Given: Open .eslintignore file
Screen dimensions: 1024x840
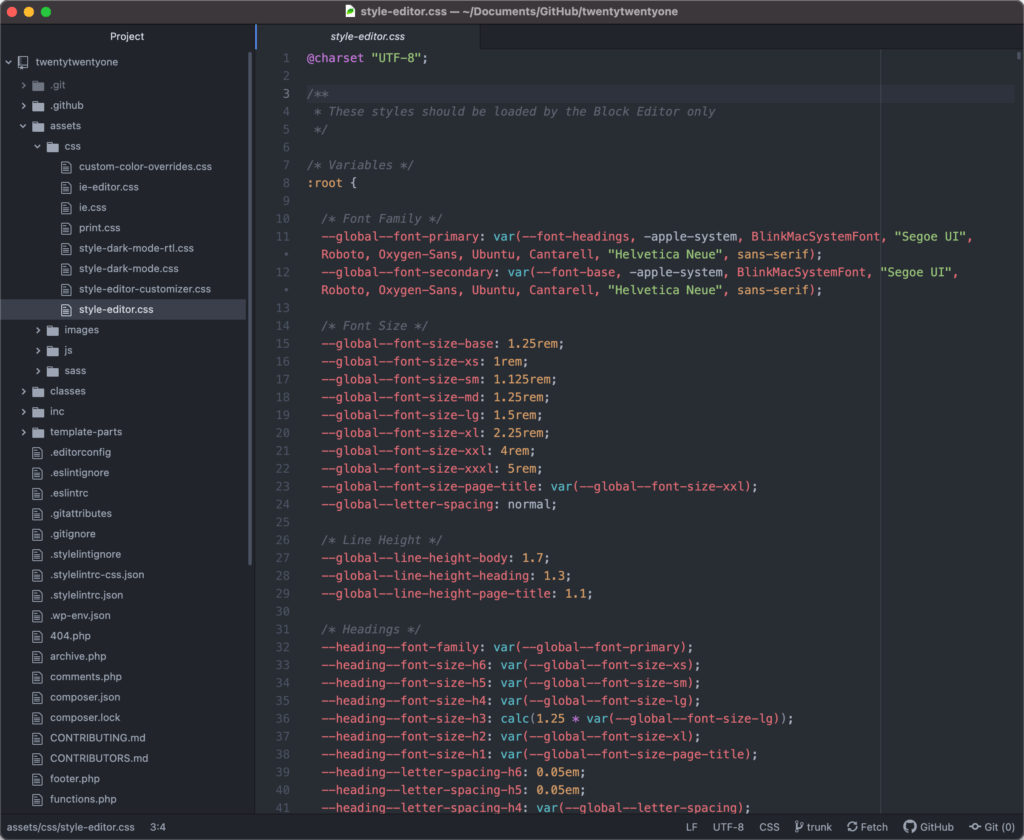Looking at the screenshot, I should [x=80, y=473].
